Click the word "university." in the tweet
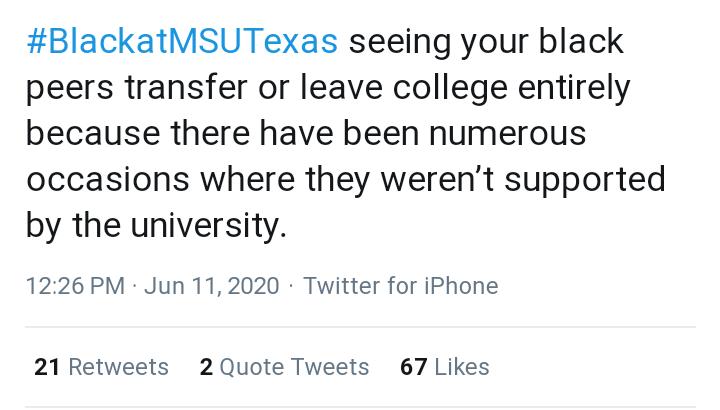This screenshot has width=720, height=410. [209, 226]
